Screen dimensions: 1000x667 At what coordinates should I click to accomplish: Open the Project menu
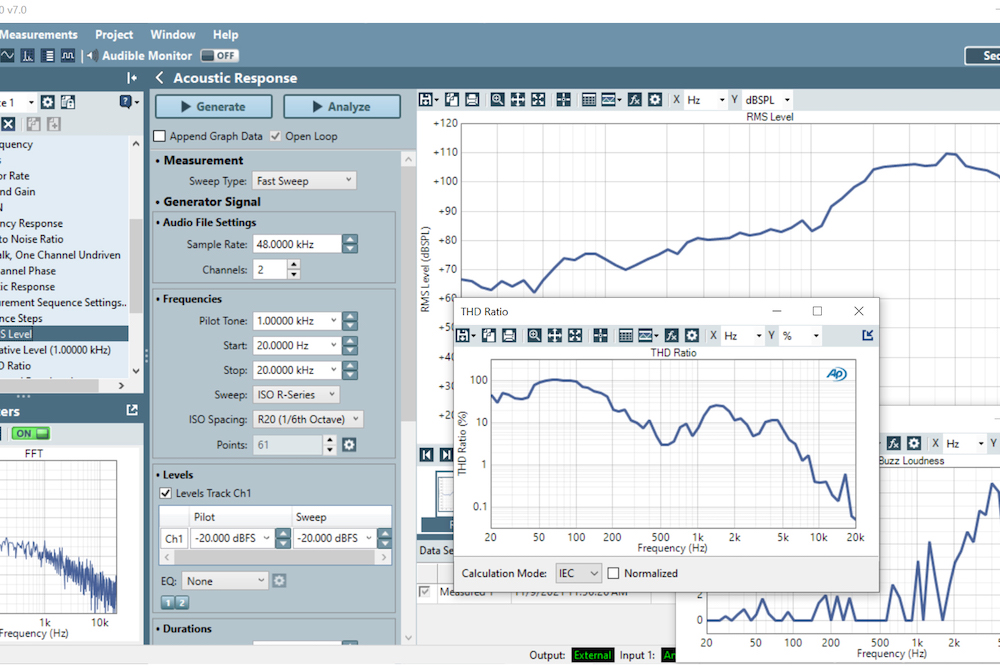tap(113, 34)
